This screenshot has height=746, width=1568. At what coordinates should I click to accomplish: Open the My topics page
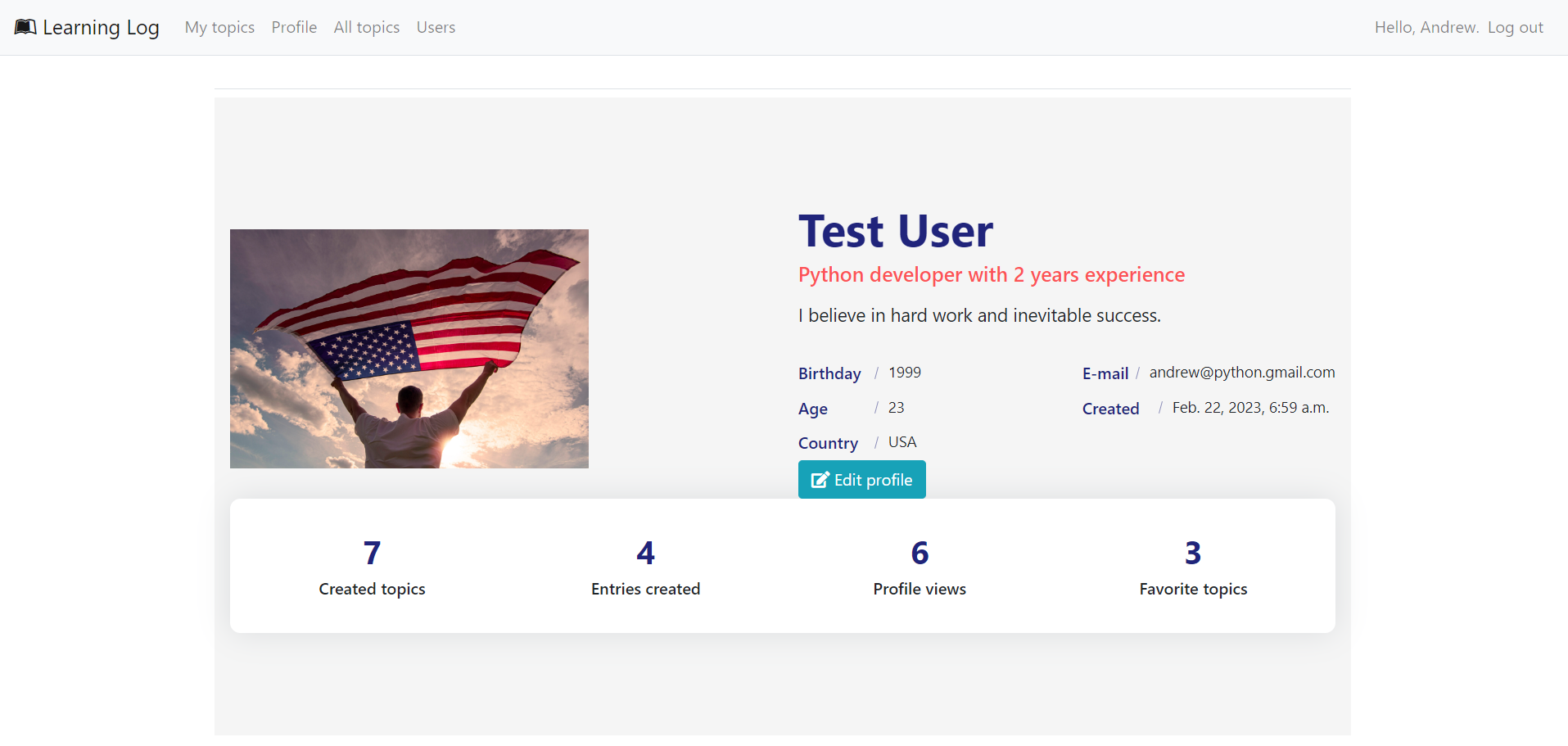[x=219, y=27]
